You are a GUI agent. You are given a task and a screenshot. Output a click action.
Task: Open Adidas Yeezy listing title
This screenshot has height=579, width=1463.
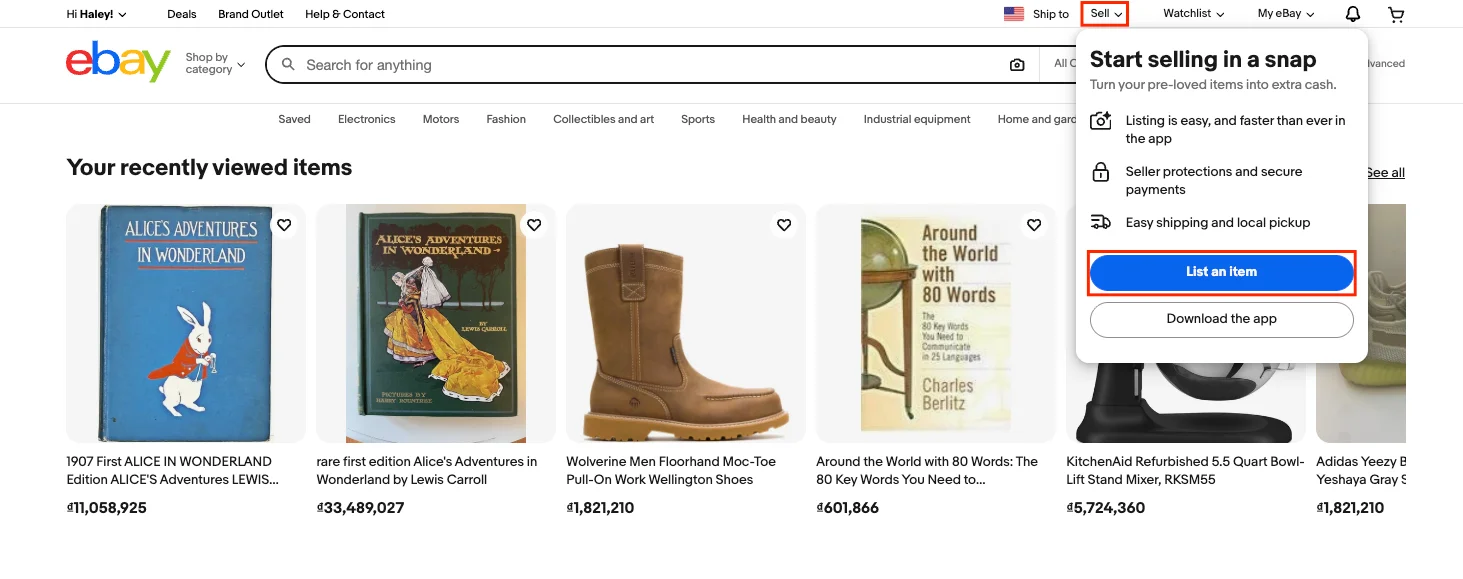(x=1361, y=470)
